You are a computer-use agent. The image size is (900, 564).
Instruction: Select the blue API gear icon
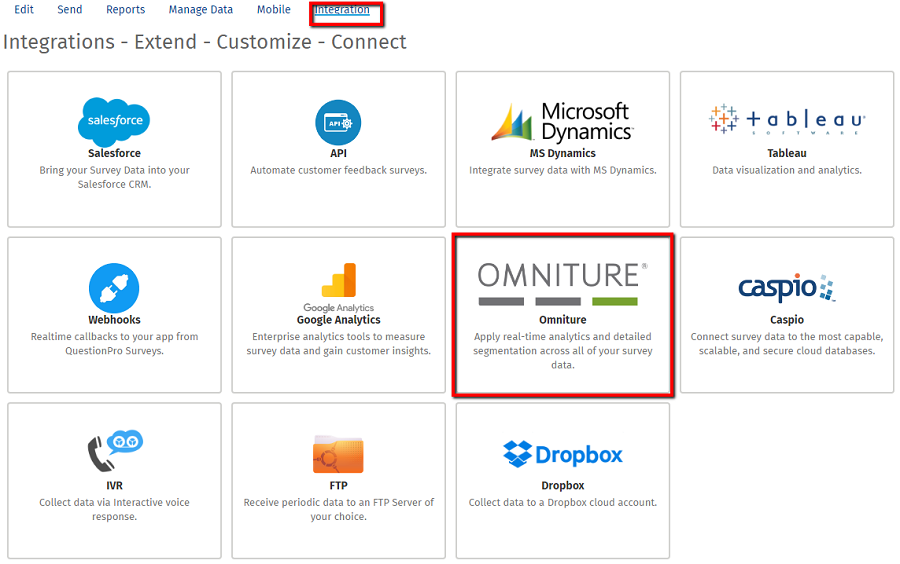(338, 123)
